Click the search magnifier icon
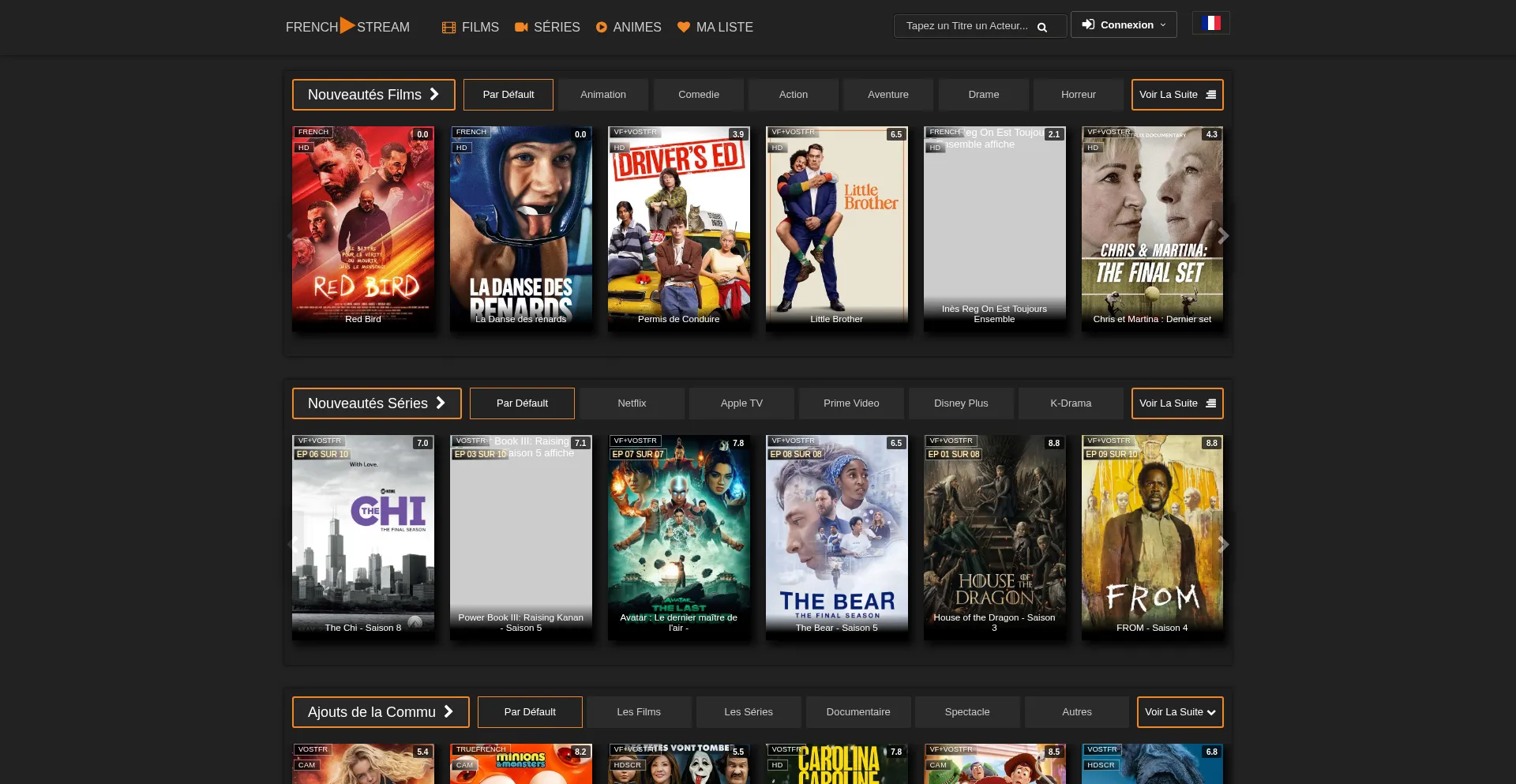The height and width of the screenshot is (784, 1516). click(x=1042, y=27)
